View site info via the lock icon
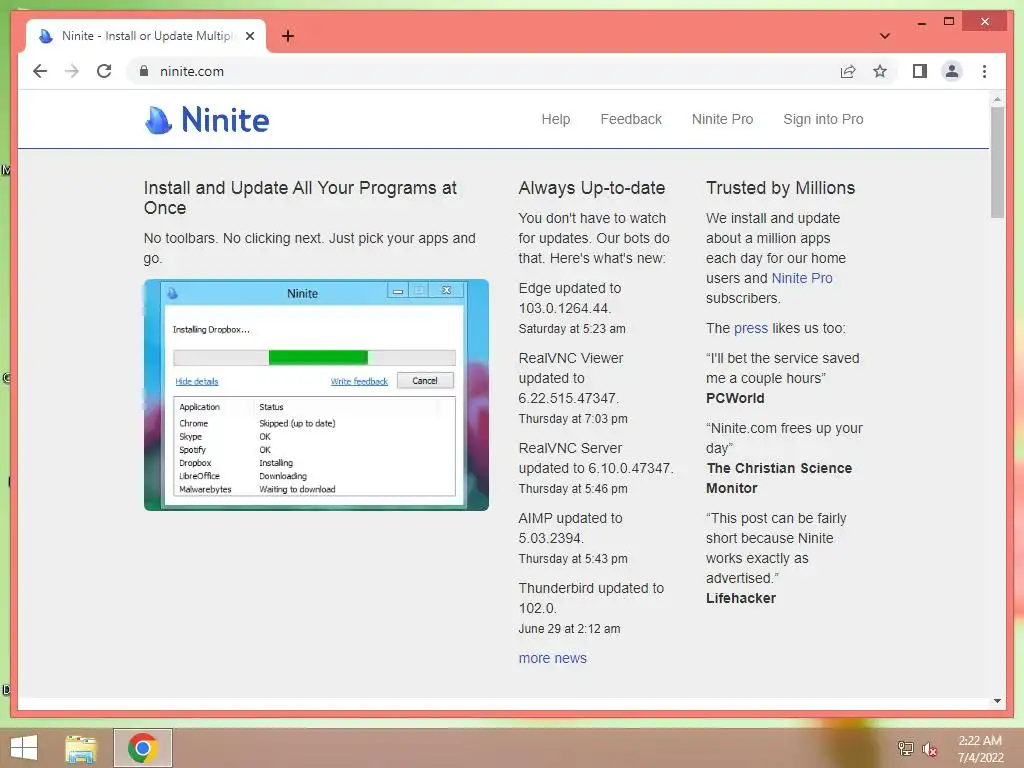The height and width of the screenshot is (768, 1024). [x=144, y=71]
